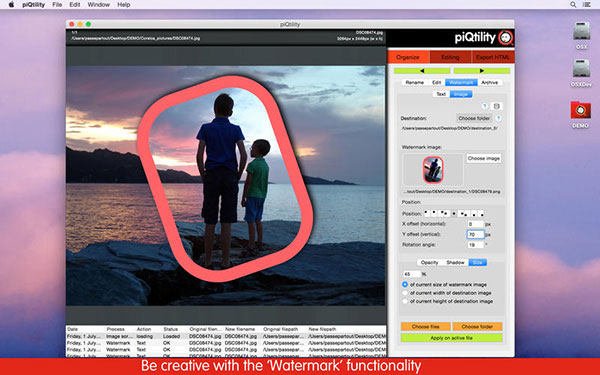Switch to the Editing tab
The width and height of the screenshot is (600, 375).
[x=450, y=57]
